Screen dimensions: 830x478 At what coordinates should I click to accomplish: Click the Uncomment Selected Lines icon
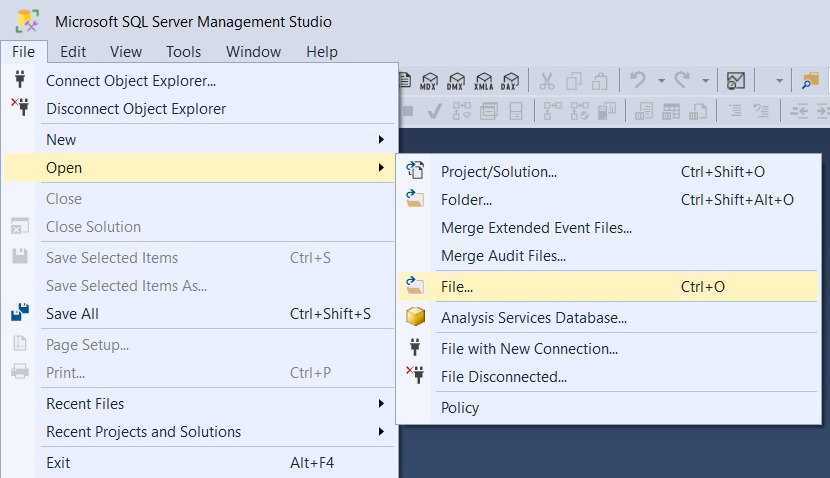[761, 111]
